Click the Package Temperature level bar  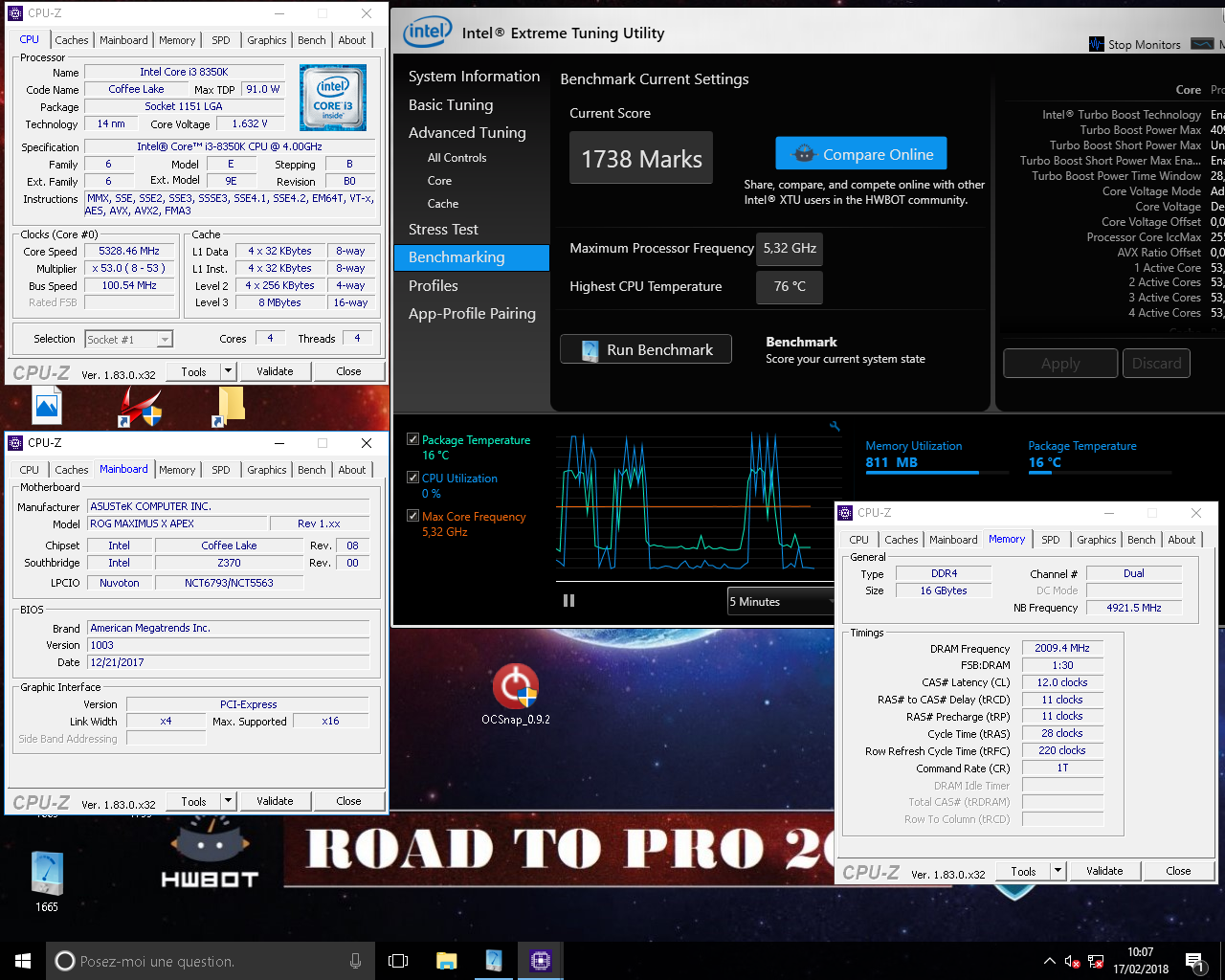[1099, 473]
